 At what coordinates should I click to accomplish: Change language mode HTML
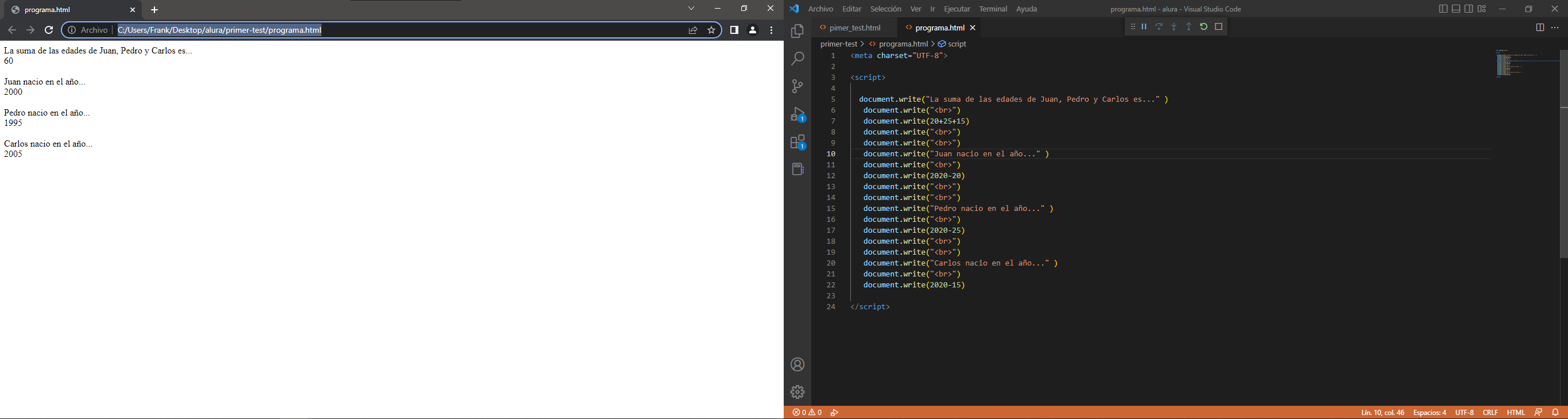coord(1516,412)
